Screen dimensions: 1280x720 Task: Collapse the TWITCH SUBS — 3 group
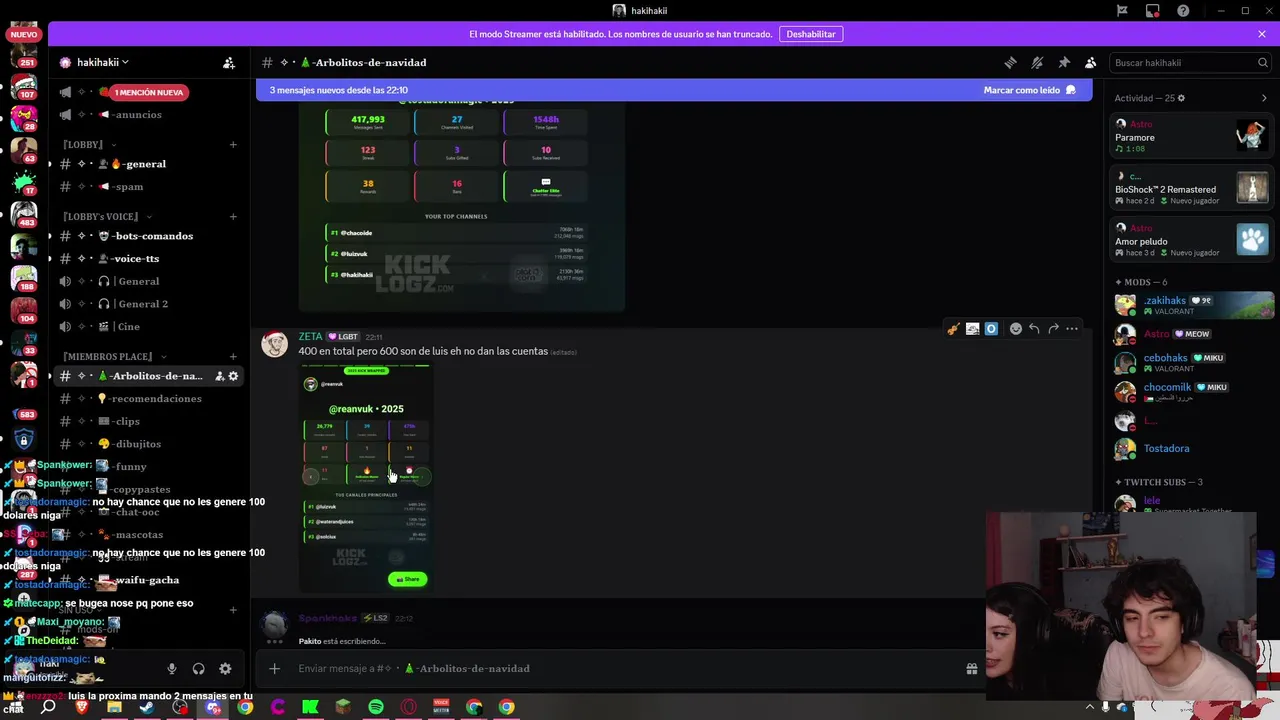click(1159, 482)
